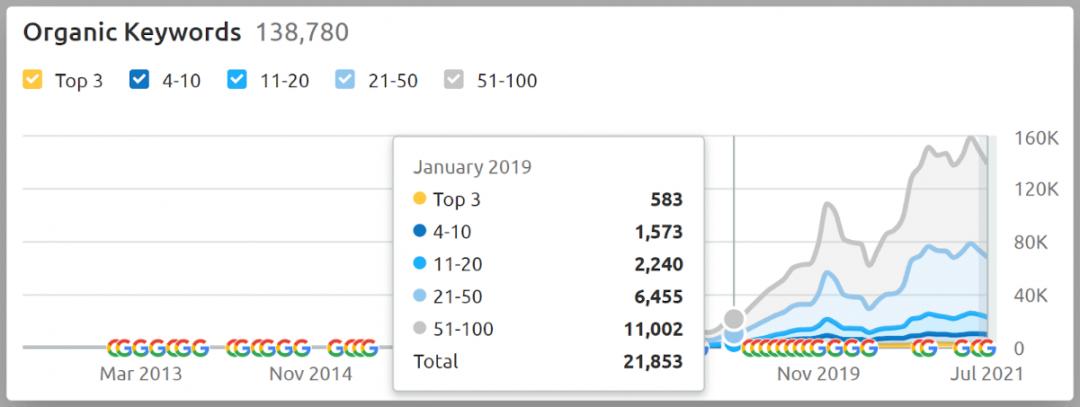Image resolution: width=1080 pixels, height=407 pixels.
Task: Click the Jul 2021 date label
Action: coord(987,374)
